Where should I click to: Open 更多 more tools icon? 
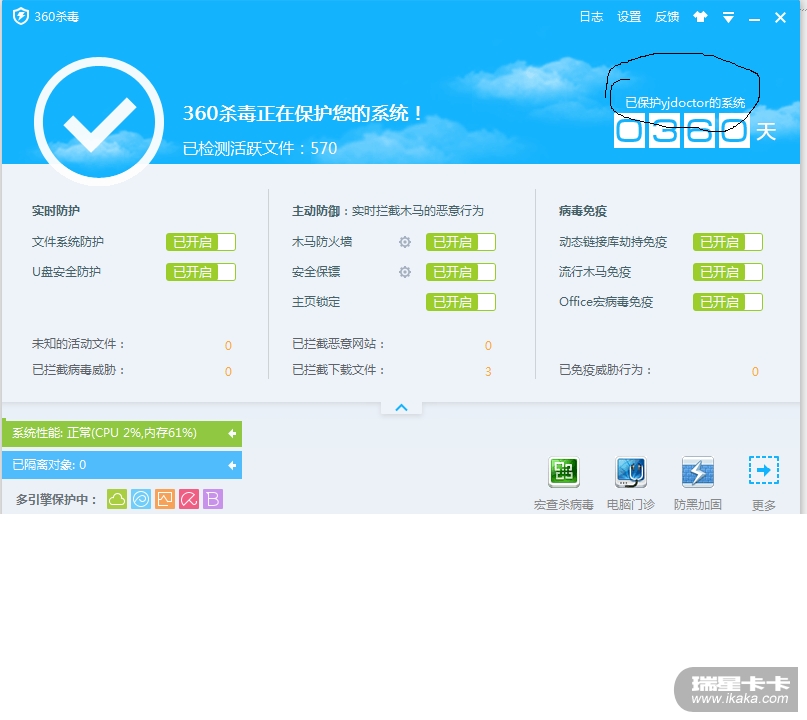pos(764,470)
